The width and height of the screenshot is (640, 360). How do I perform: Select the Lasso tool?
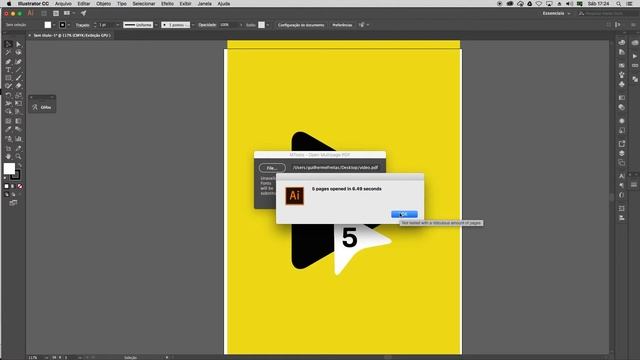(x=18, y=53)
